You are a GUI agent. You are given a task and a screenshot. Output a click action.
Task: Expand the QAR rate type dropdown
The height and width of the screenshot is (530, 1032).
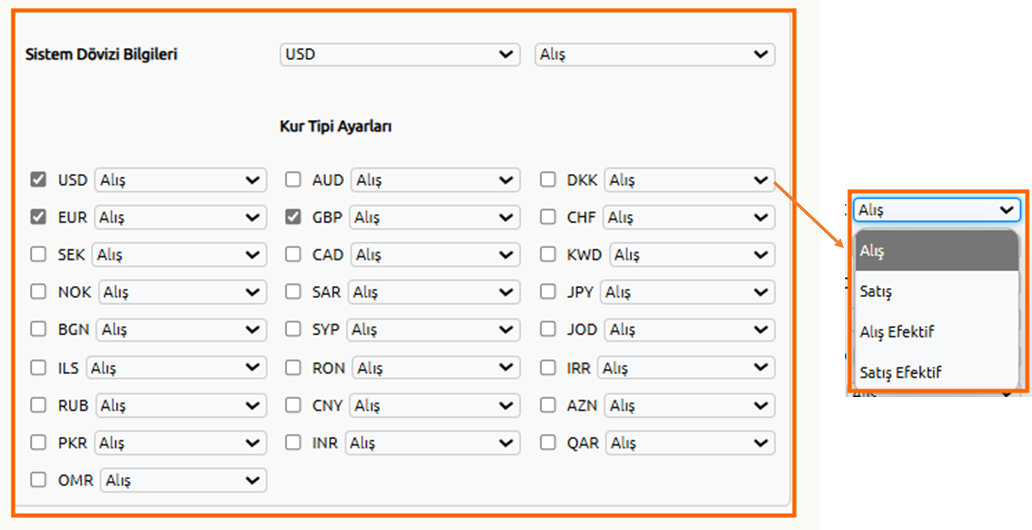pyautogui.click(x=690, y=443)
